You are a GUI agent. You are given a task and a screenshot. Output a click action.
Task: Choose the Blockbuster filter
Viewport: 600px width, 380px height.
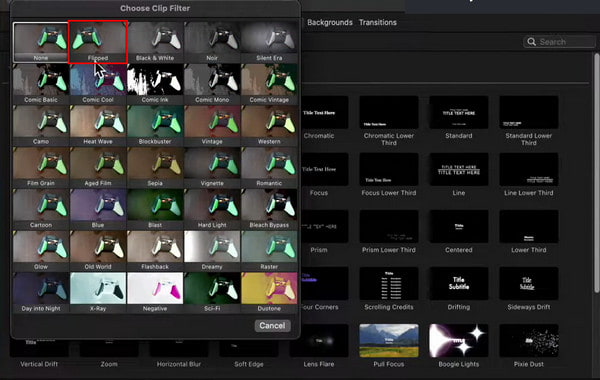155,126
